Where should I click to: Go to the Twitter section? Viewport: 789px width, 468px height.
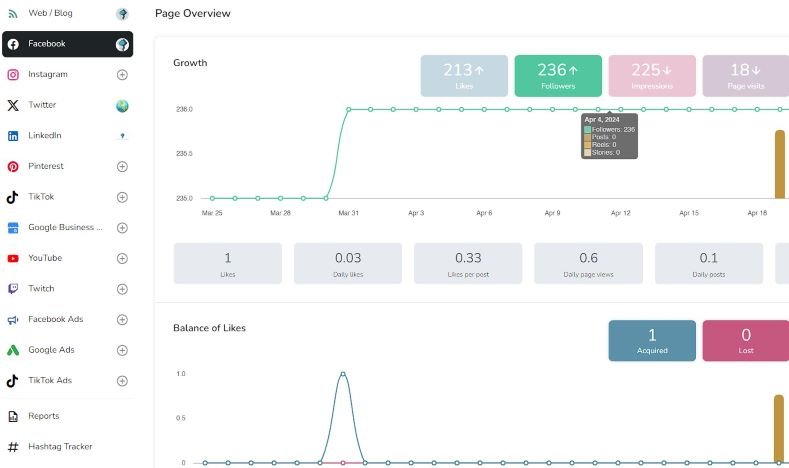(67, 105)
